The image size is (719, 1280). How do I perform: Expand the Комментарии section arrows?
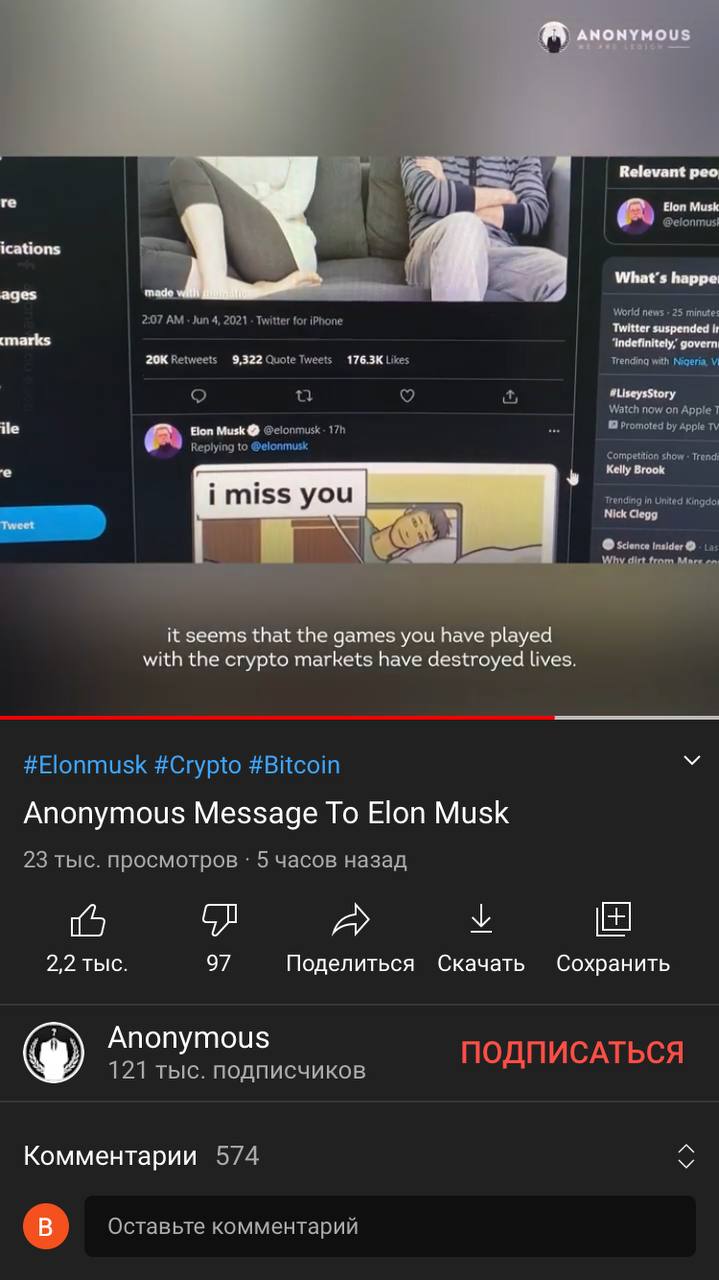[686, 1156]
